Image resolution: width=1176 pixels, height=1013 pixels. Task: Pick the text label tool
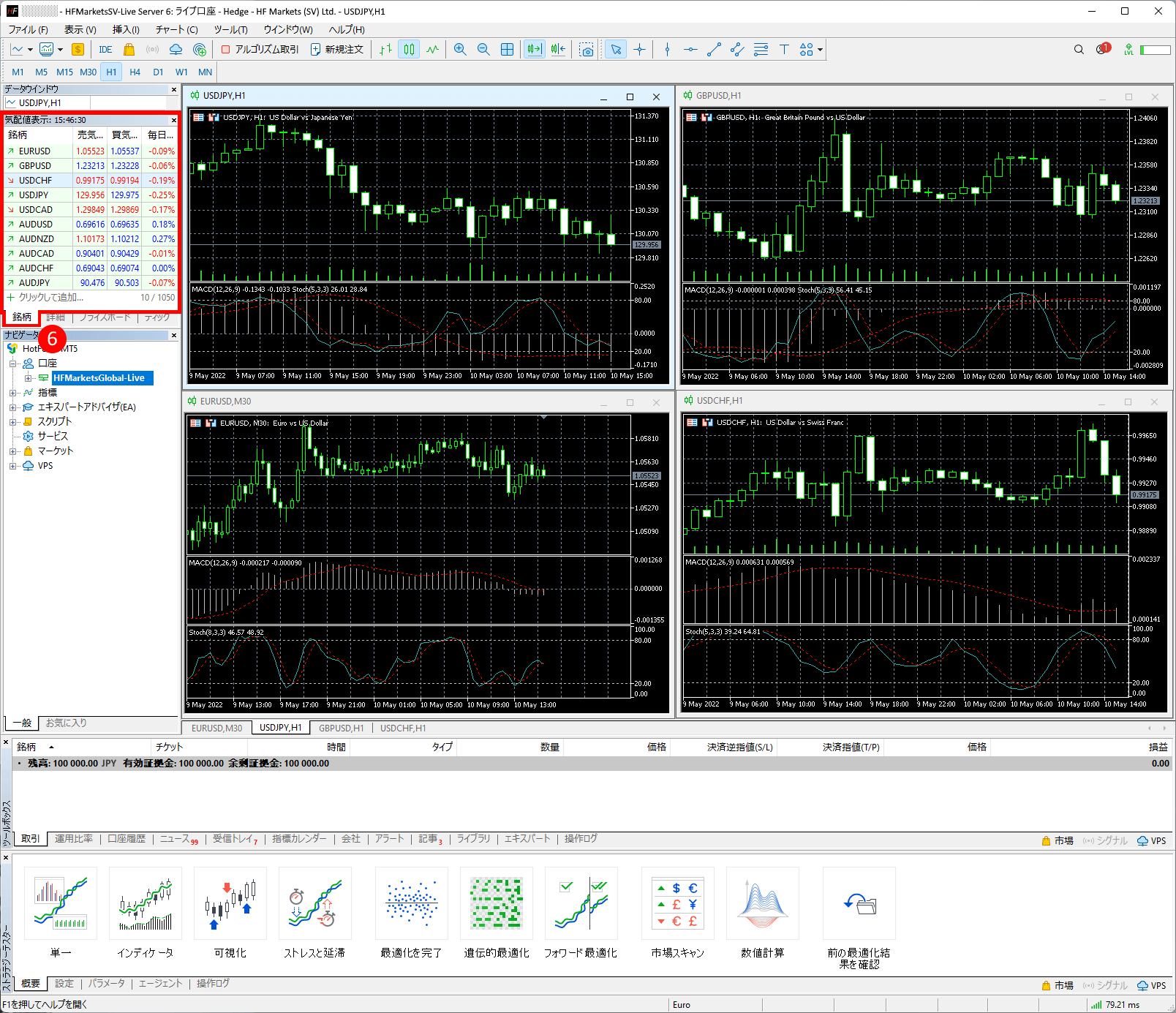pyautogui.click(x=784, y=49)
